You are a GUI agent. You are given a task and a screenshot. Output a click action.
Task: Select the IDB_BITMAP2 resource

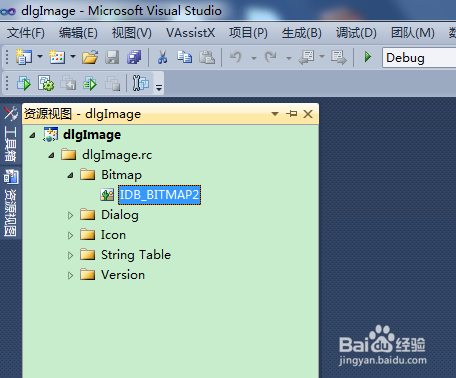point(159,195)
